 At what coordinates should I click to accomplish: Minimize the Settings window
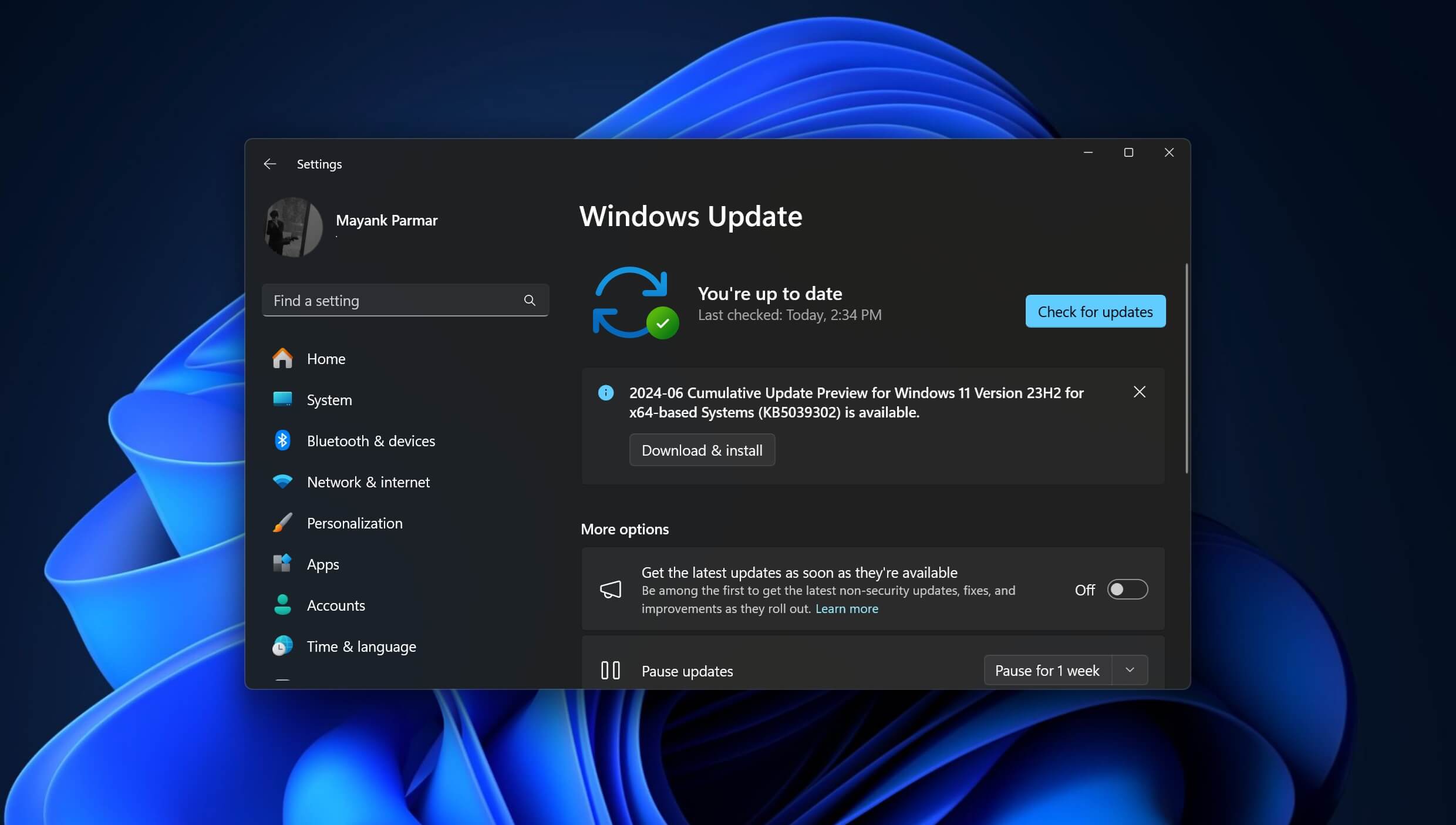[1088, 153]
